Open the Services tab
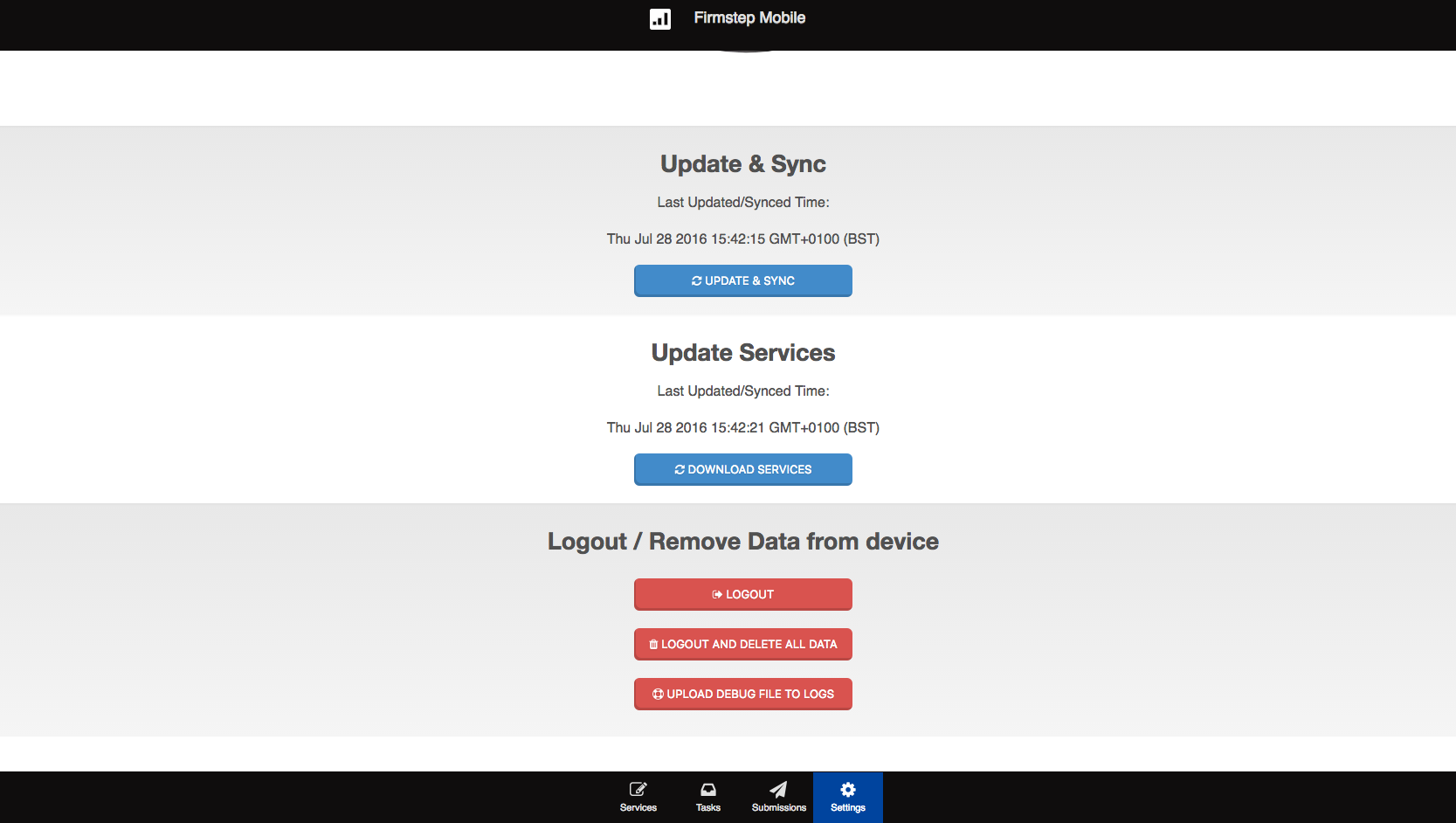The height and width of the screenshot is (823, 1456). 638,797
